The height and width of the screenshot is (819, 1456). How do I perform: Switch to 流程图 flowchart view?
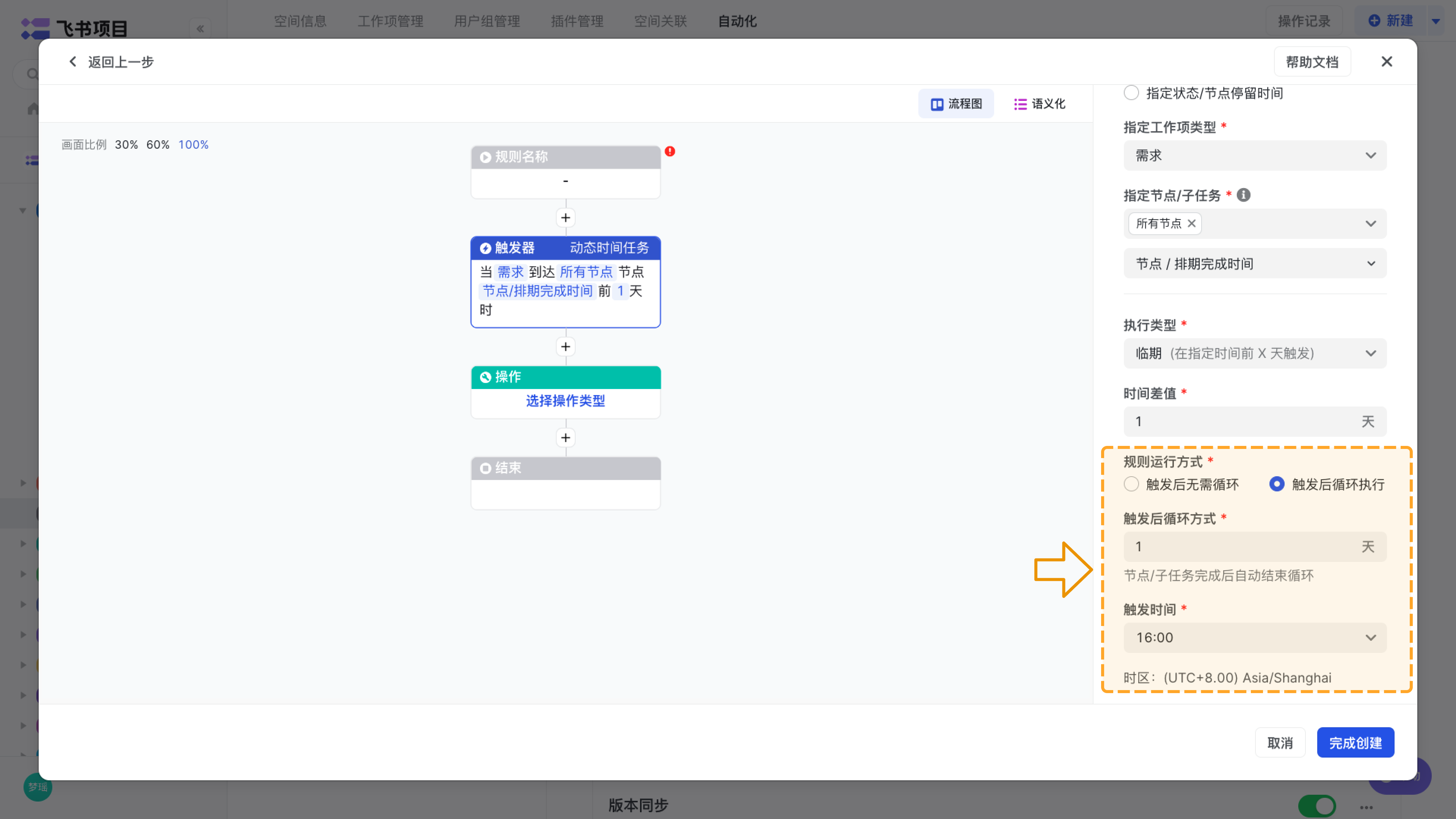click(956, 104)
